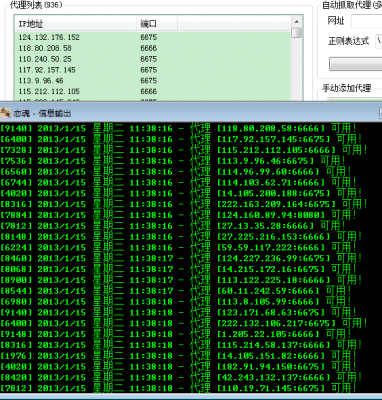Click console line with 42.243.132.137:6666

[181, 377]
